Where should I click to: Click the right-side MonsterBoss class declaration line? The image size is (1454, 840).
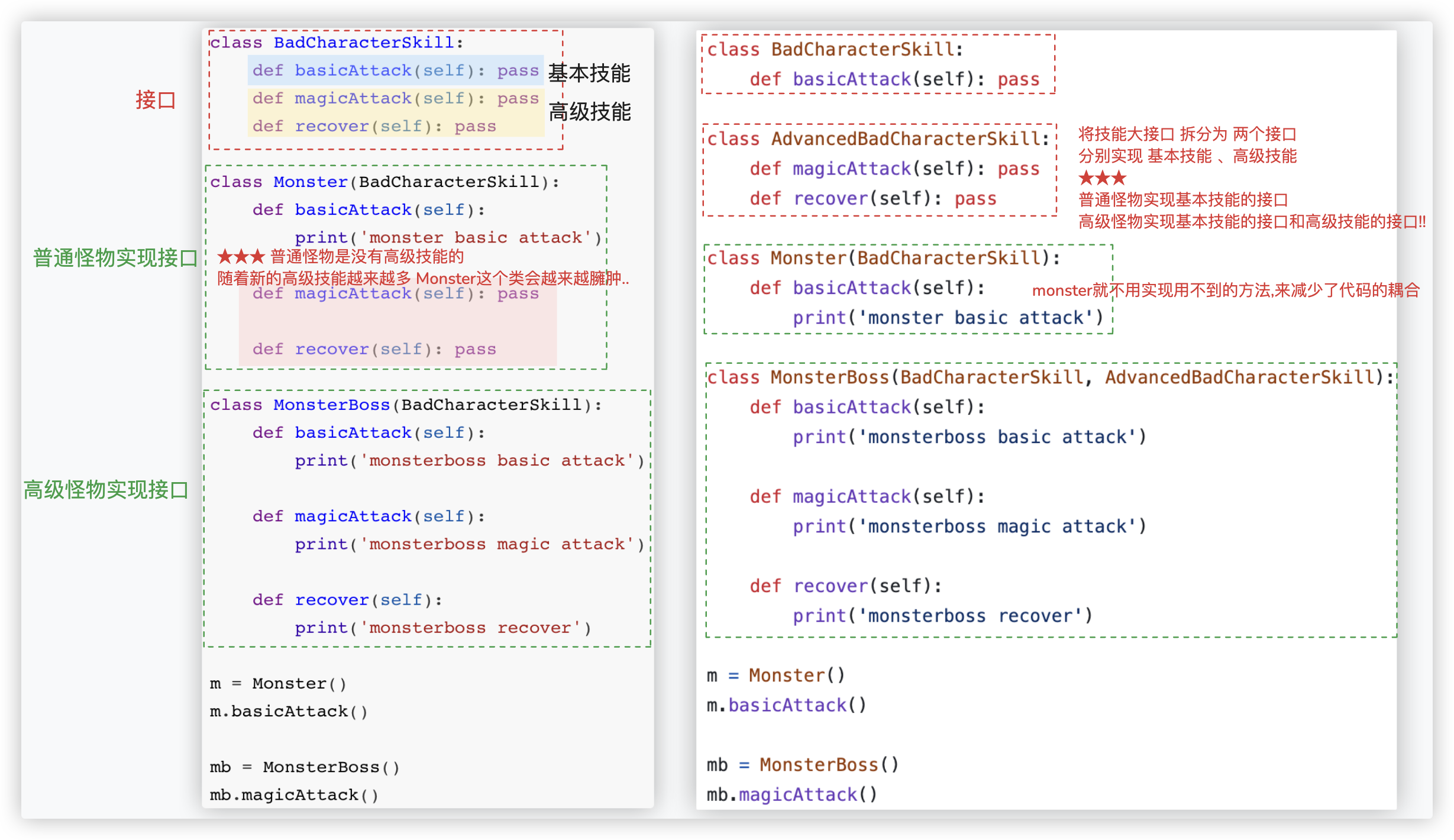(x=1050, y=377)
